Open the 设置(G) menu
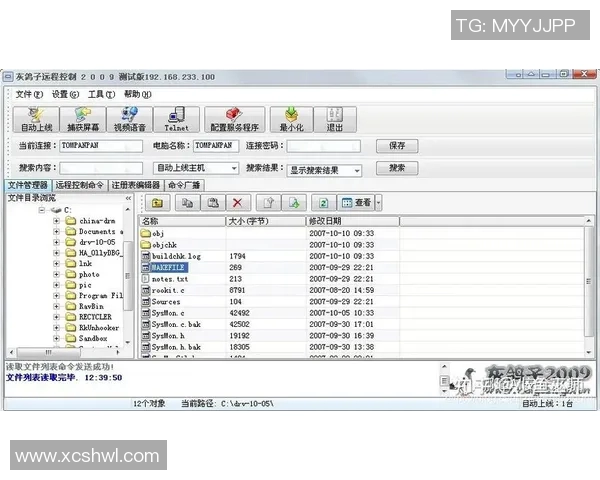The width and height of the screenshot is (600, 480). (x=65, y=94)
